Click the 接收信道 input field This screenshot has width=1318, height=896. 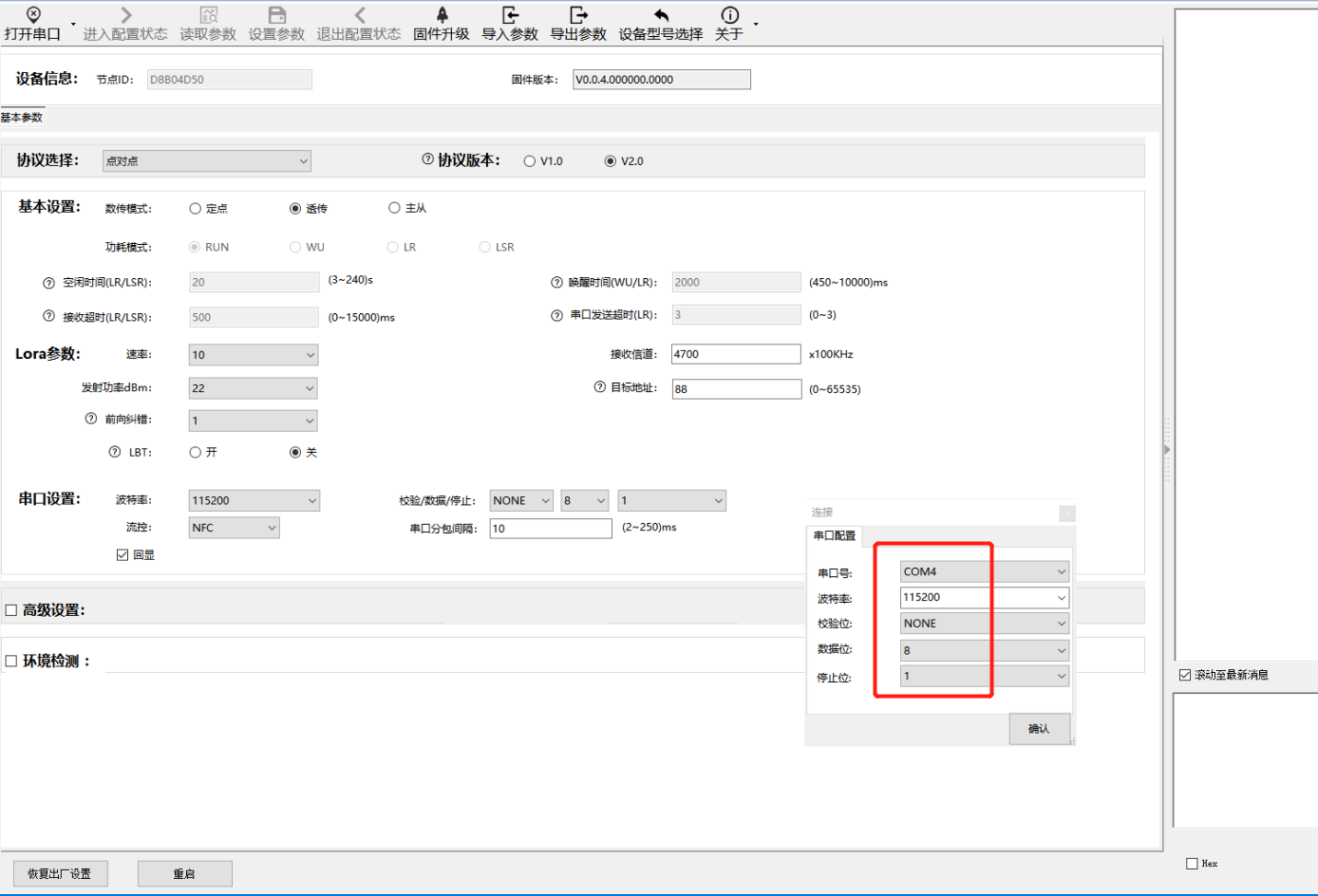click(735, 354)
